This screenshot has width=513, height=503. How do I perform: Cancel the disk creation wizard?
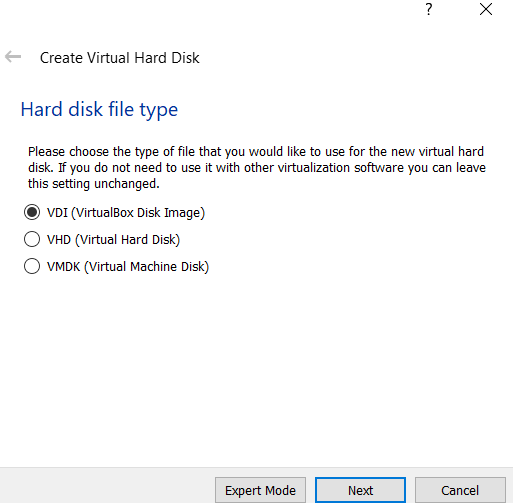pyautogui.click(x=460, y=490)
